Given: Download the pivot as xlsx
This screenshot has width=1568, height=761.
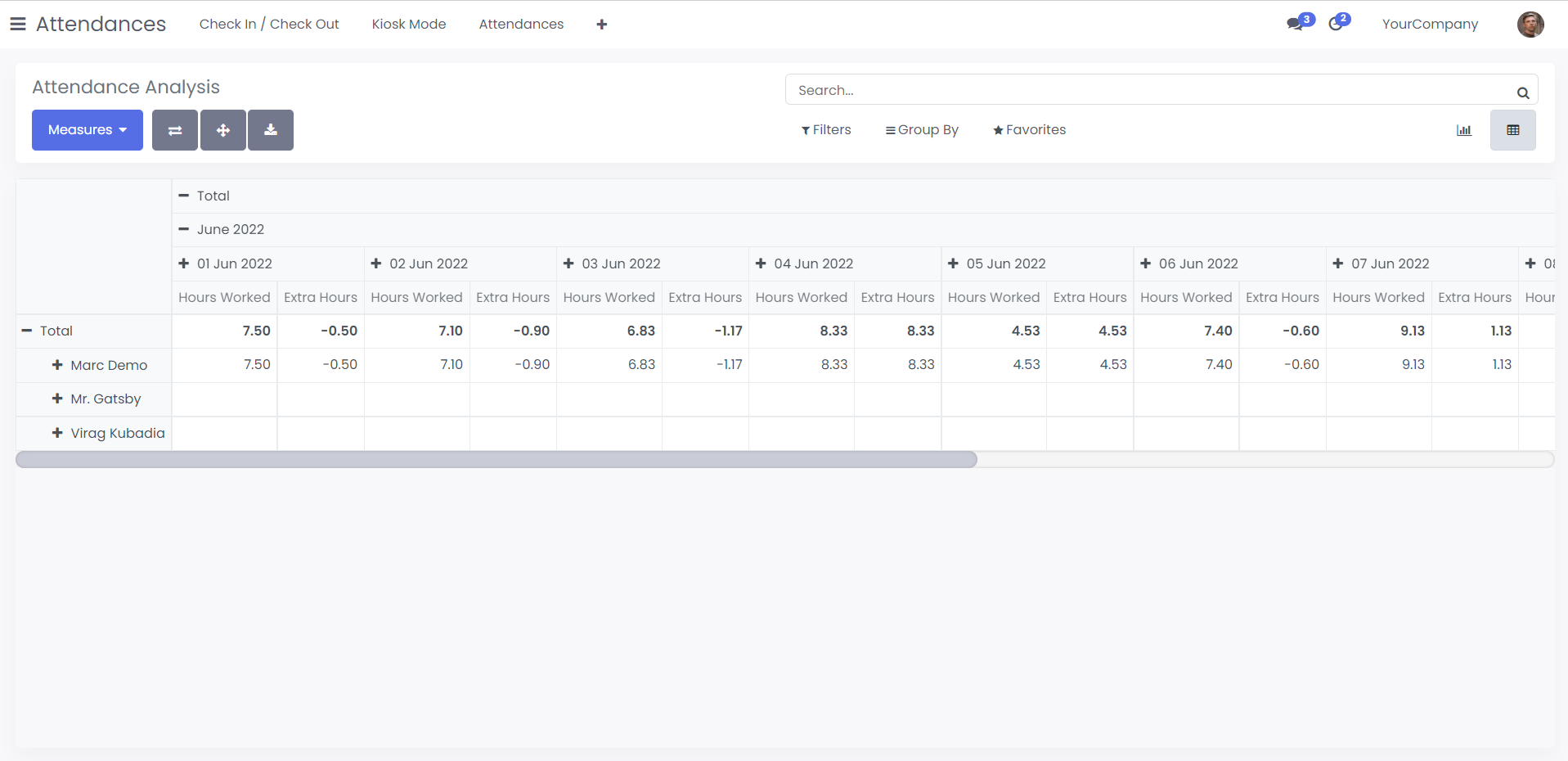Looking at the screenshot, I should click(x=271, y=130).
